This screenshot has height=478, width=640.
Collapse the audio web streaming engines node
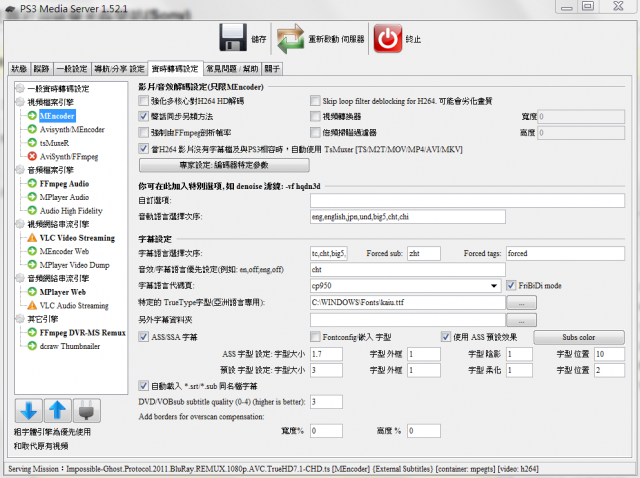pyautogui.click(x=20, y=278)
